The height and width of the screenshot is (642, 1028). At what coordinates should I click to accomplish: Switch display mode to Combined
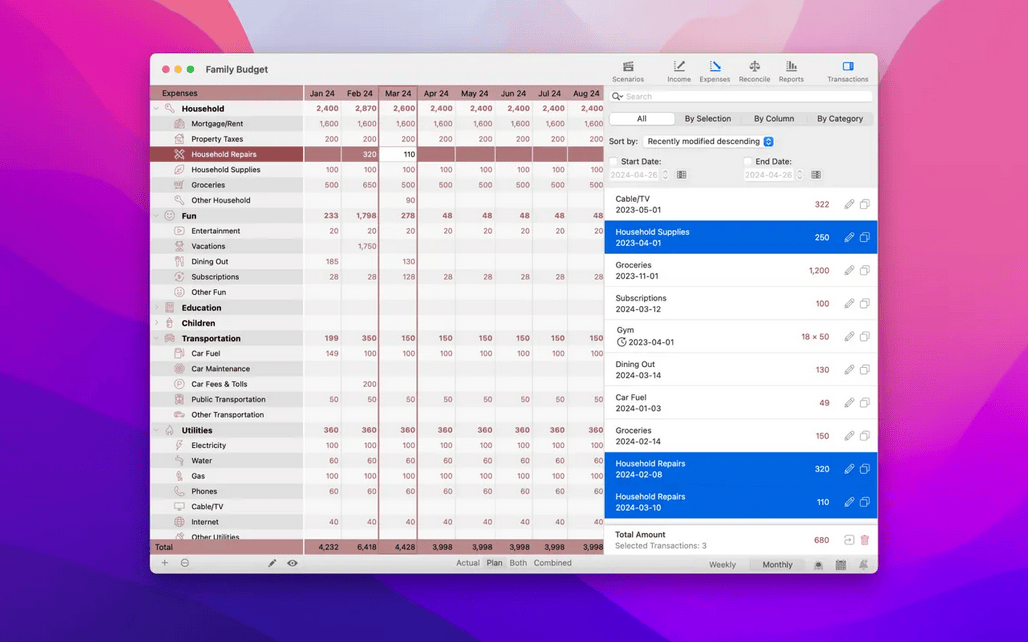(x=553, y=563)
